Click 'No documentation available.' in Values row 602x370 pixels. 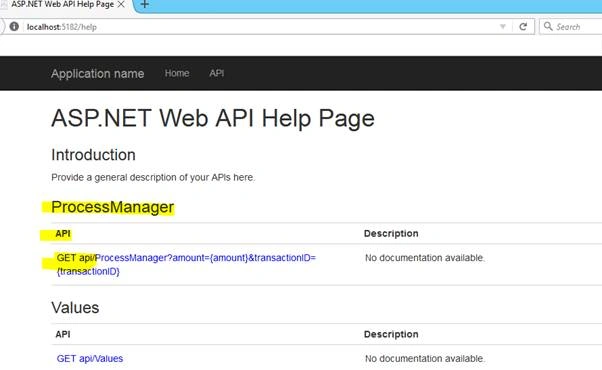click(x=425, y=358)
